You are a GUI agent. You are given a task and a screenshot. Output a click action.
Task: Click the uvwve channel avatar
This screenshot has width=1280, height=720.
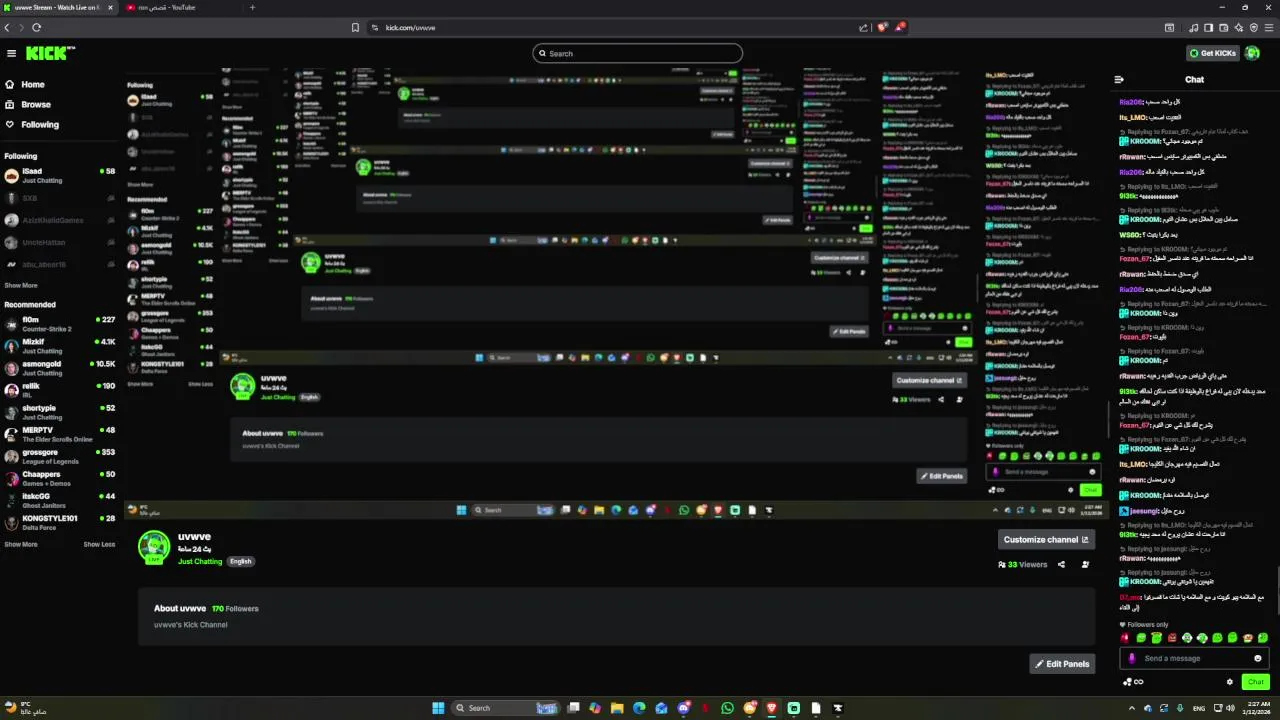pyautogui.click(x=154, y=547)
